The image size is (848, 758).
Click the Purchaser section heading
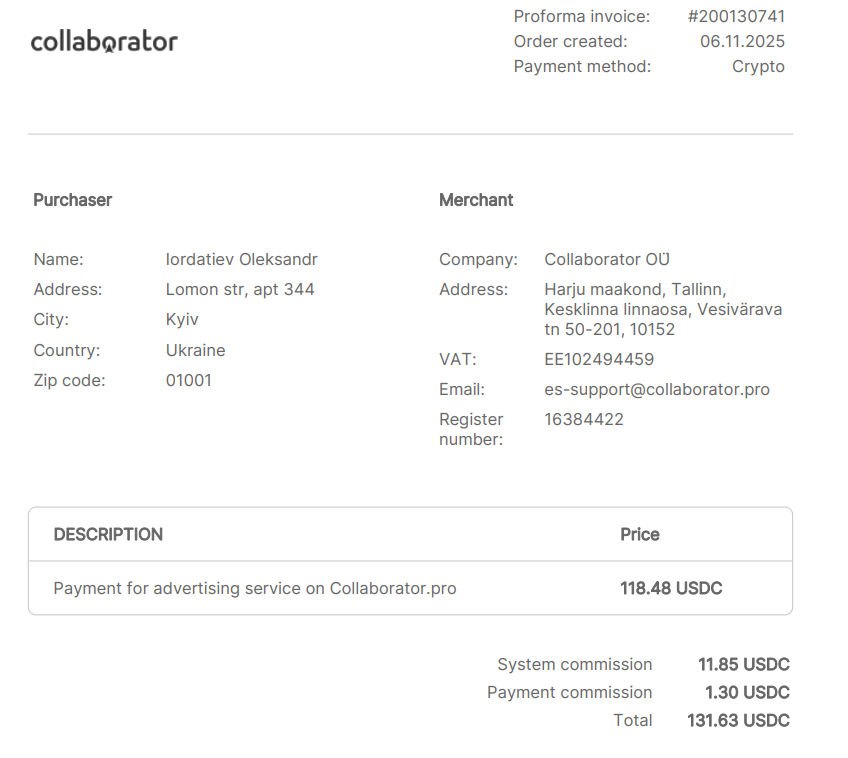click(x=73, y=200)
